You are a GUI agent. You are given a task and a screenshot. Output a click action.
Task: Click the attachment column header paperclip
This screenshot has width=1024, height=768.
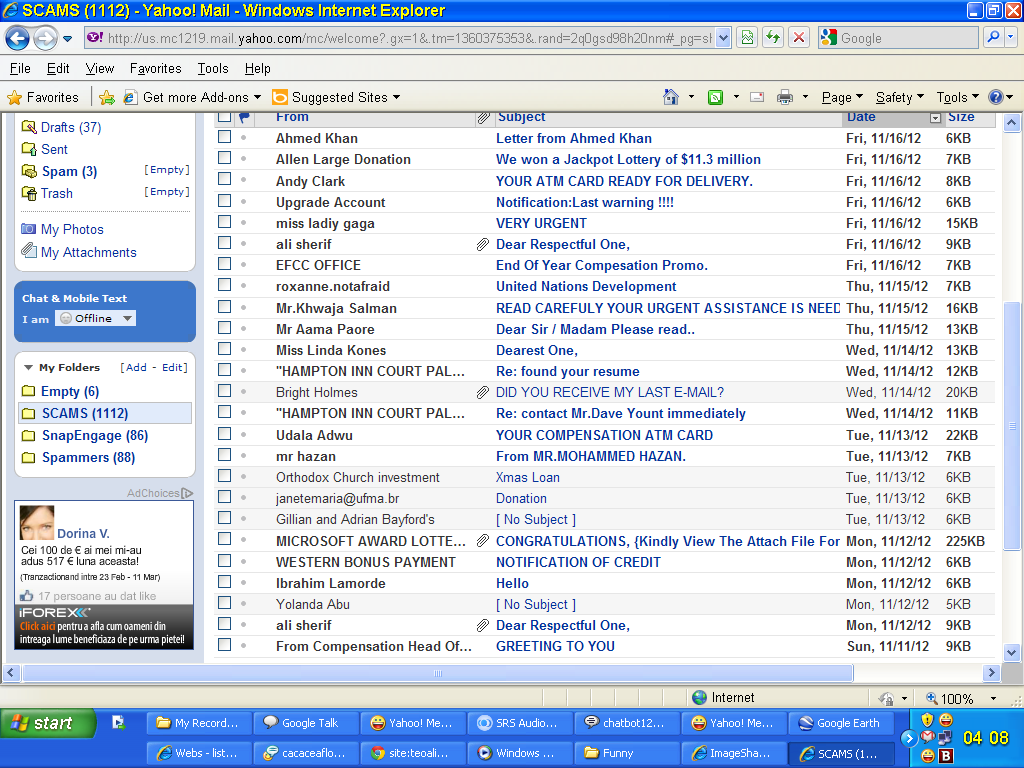[x=483, y=118]
